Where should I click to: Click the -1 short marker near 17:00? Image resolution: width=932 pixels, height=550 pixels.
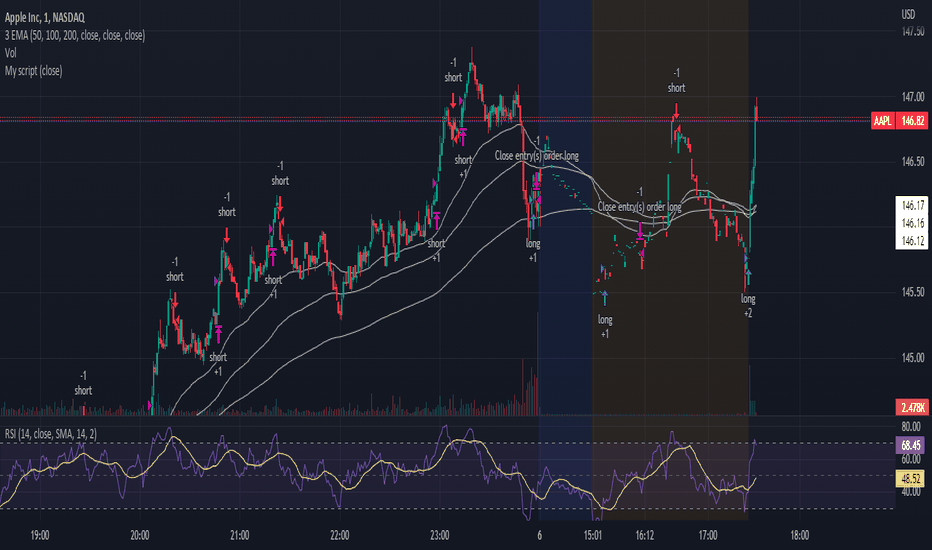(x=676, y=80)
